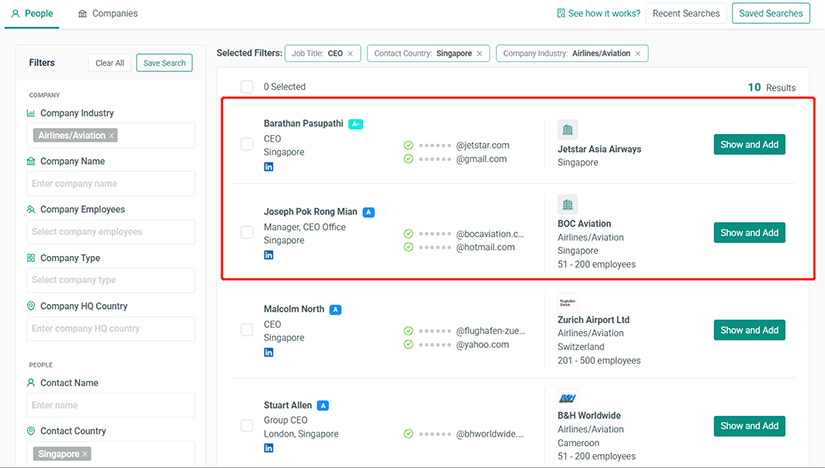Open Malcolm North's LinkedIn profile icon
The height and width of the screenshot is (468, 825).
pos(268,352)
